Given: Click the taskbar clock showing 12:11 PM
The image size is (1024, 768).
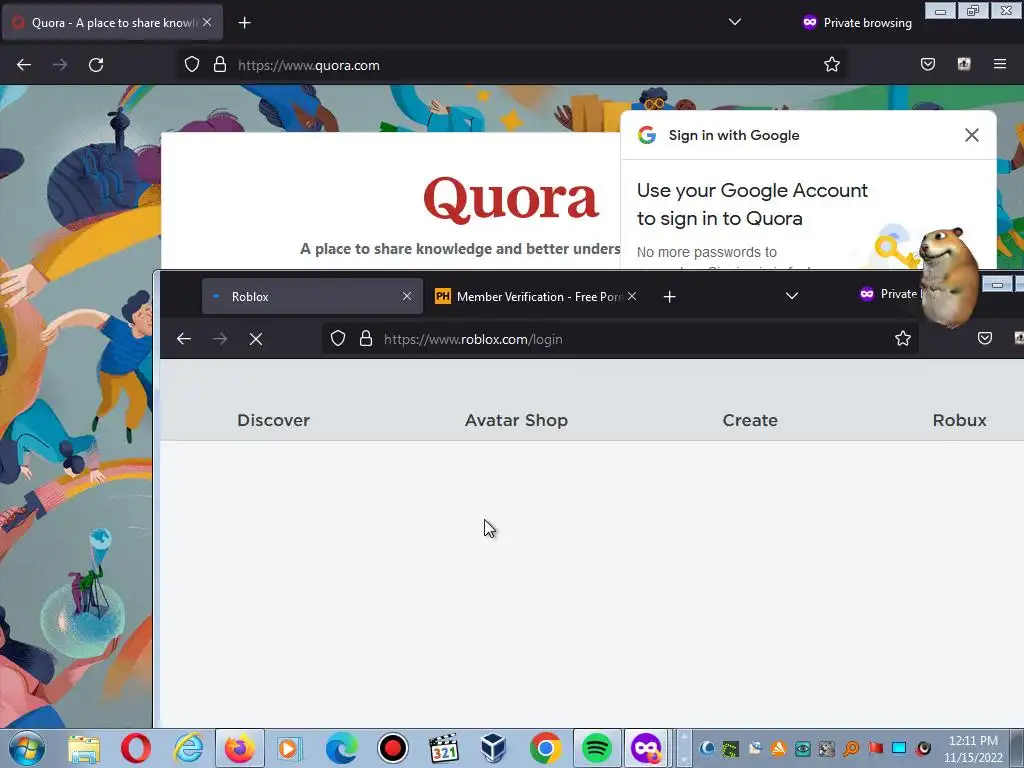Looking at the screenshot, I should click(x=973, y=749).
